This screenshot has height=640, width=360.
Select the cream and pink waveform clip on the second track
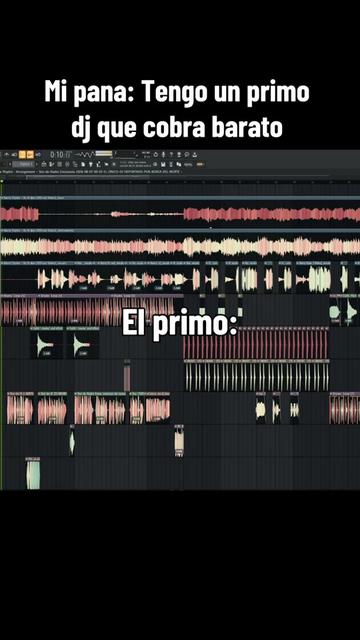pos(180,247)
